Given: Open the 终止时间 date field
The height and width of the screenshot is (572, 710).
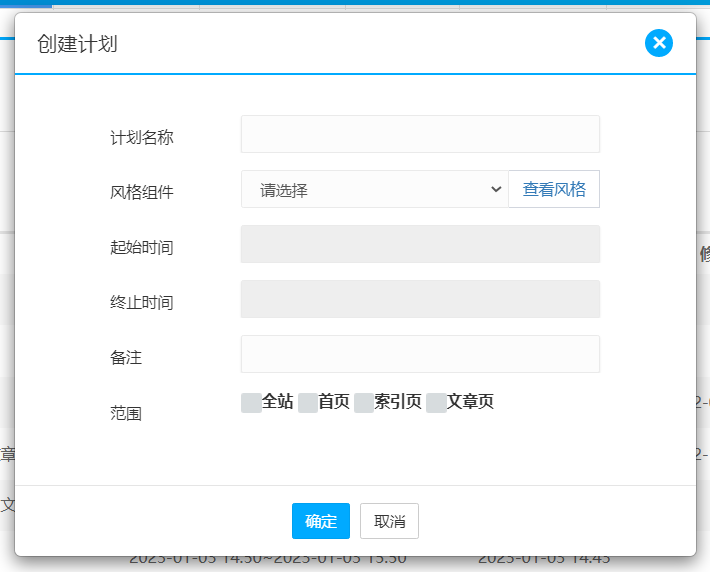Looking at the screenshot, I should 420,299.
